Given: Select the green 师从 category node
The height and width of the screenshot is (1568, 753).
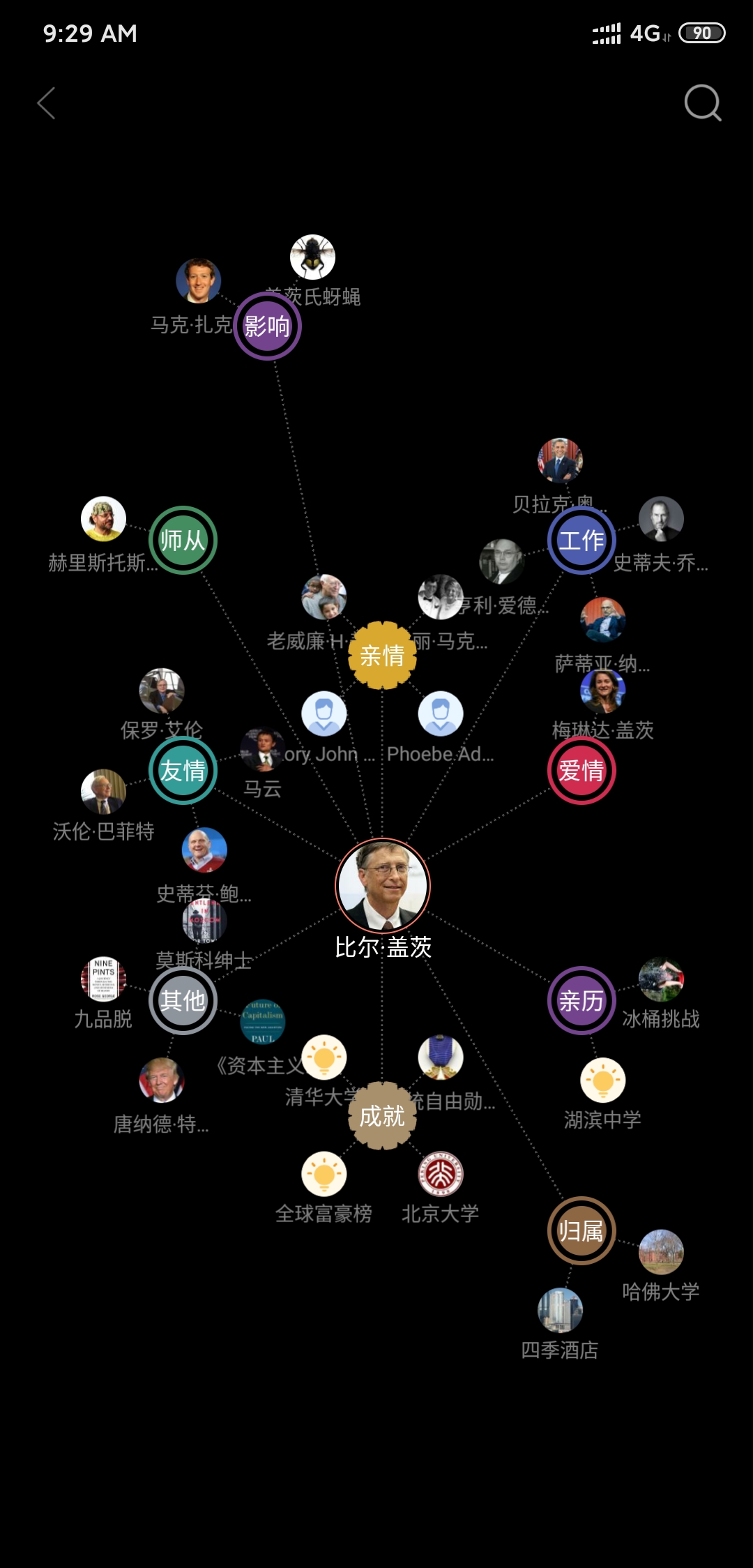Looking at the screenshot, I should pos(183,541).
